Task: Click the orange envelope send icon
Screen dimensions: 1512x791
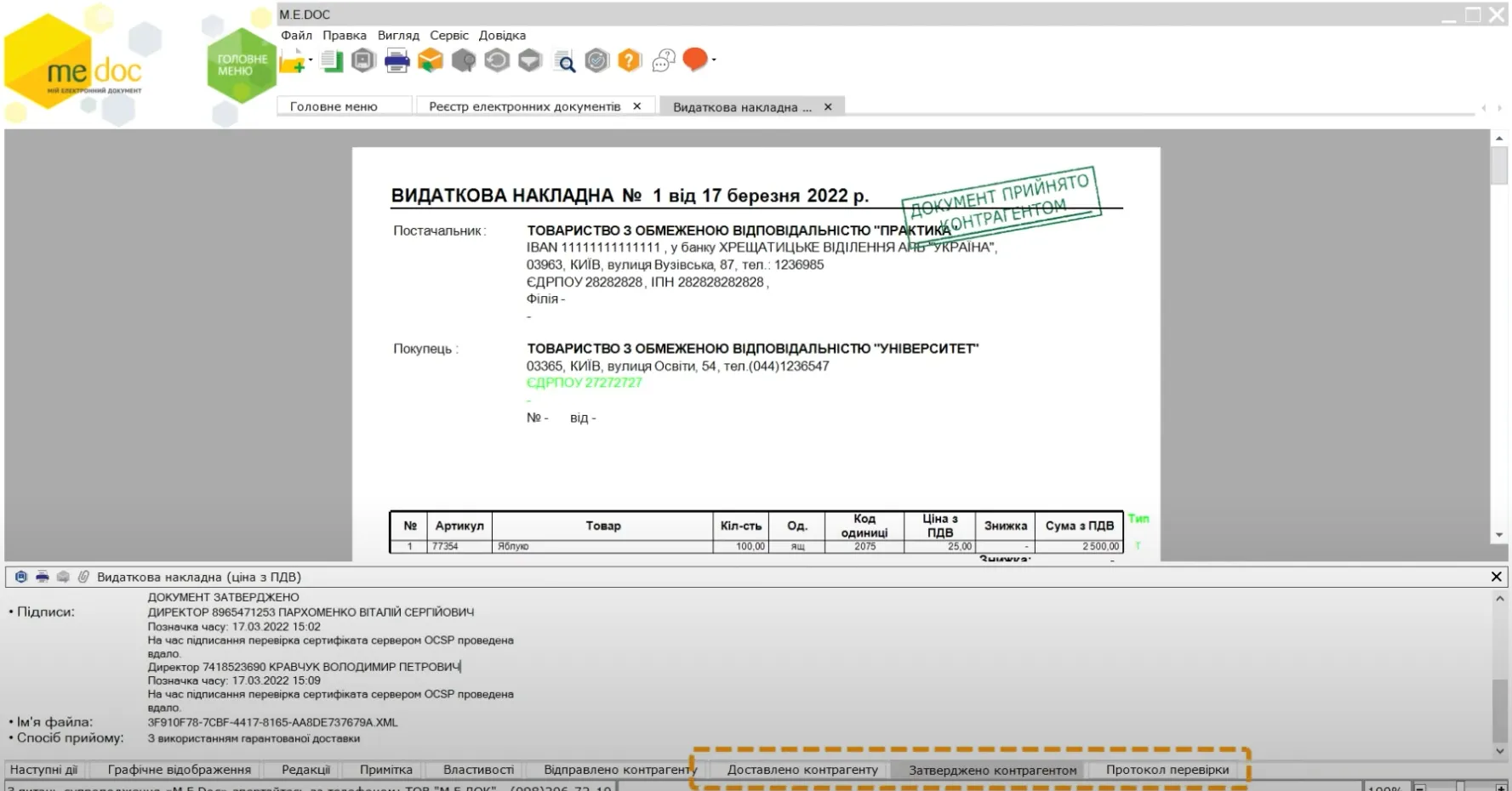Action: point(431,60)
